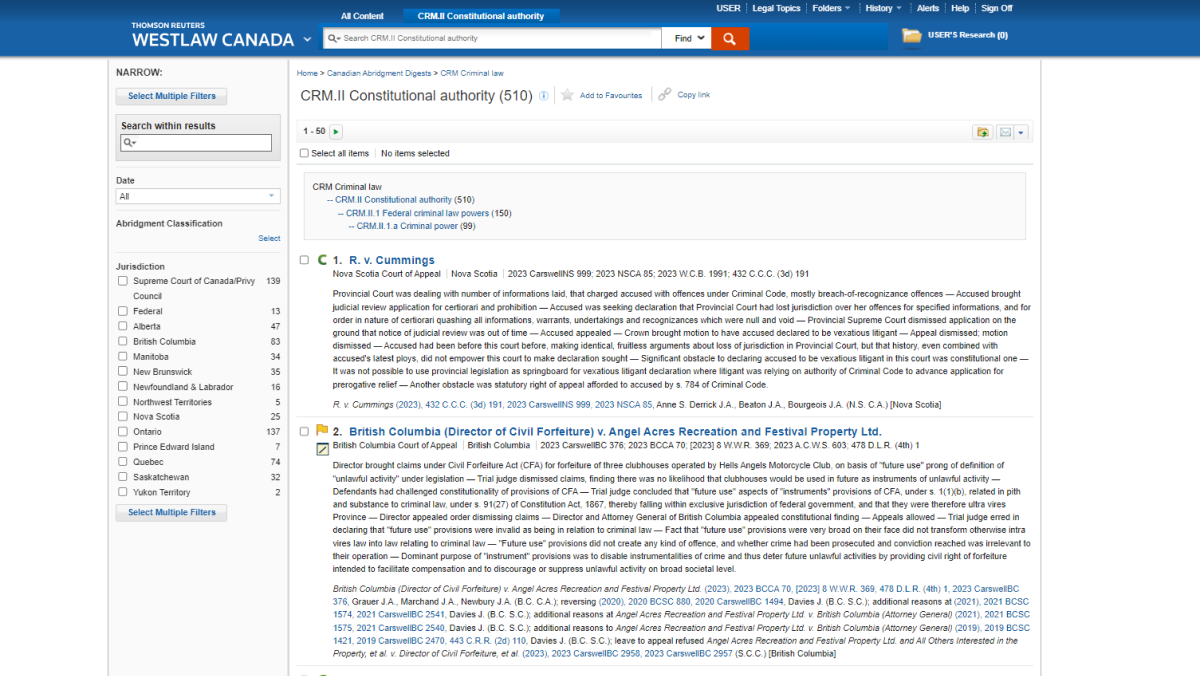This screenshot has width=1200, height=676.
Task: Expand the delivery options dropdown arrow
Action: [x=1022, y=131]
